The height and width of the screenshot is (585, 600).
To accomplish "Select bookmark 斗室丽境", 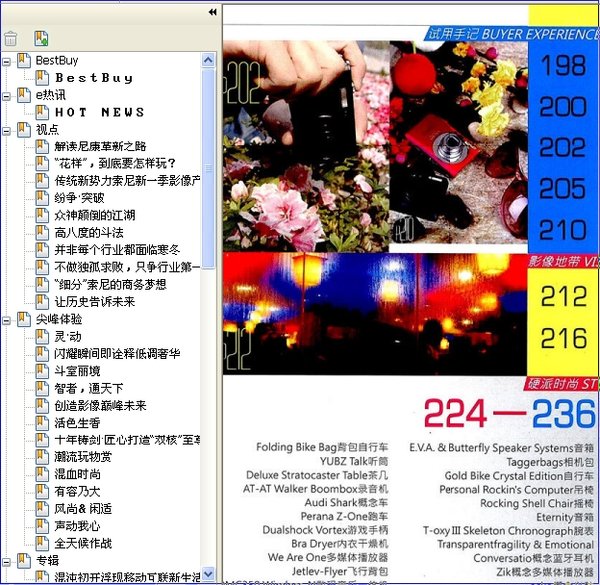I will 77,371.
